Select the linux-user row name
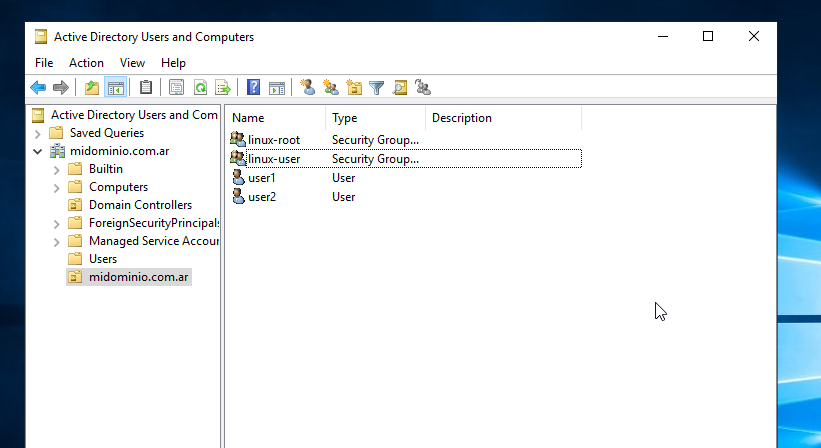821x448 pixels. click(x=274, y=159)
